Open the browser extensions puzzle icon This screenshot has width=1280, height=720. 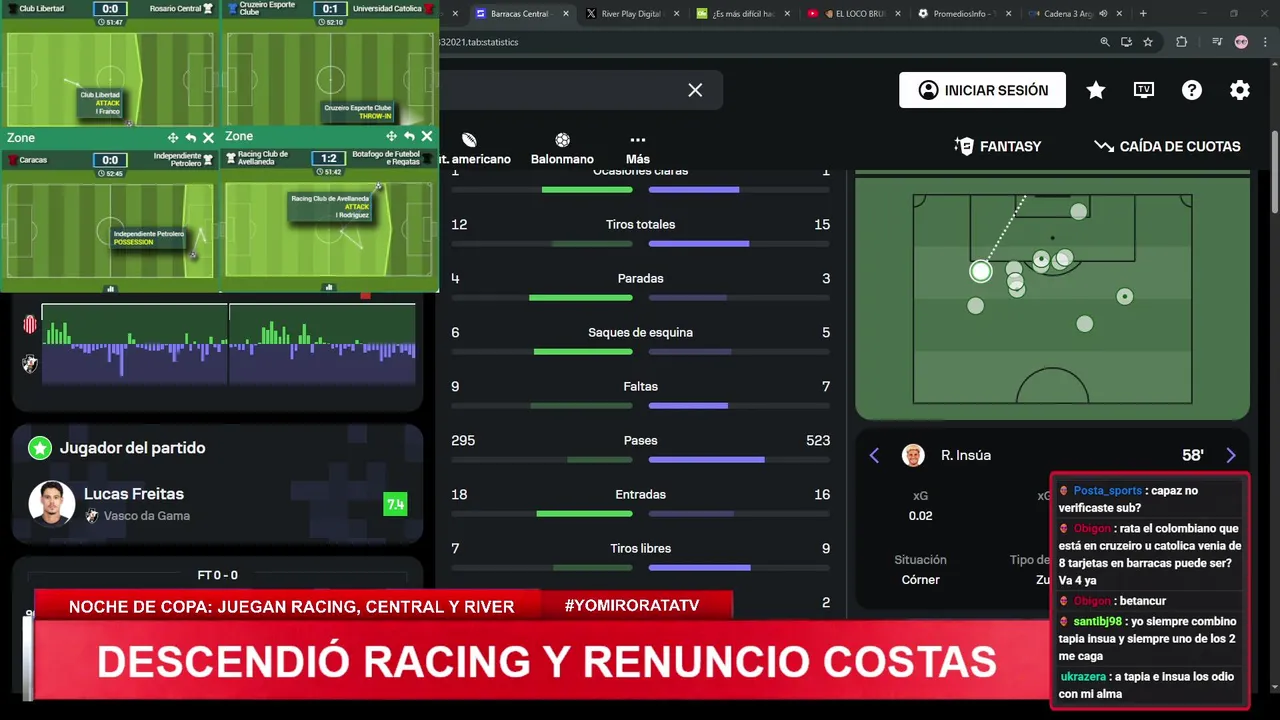[1182, 42]
